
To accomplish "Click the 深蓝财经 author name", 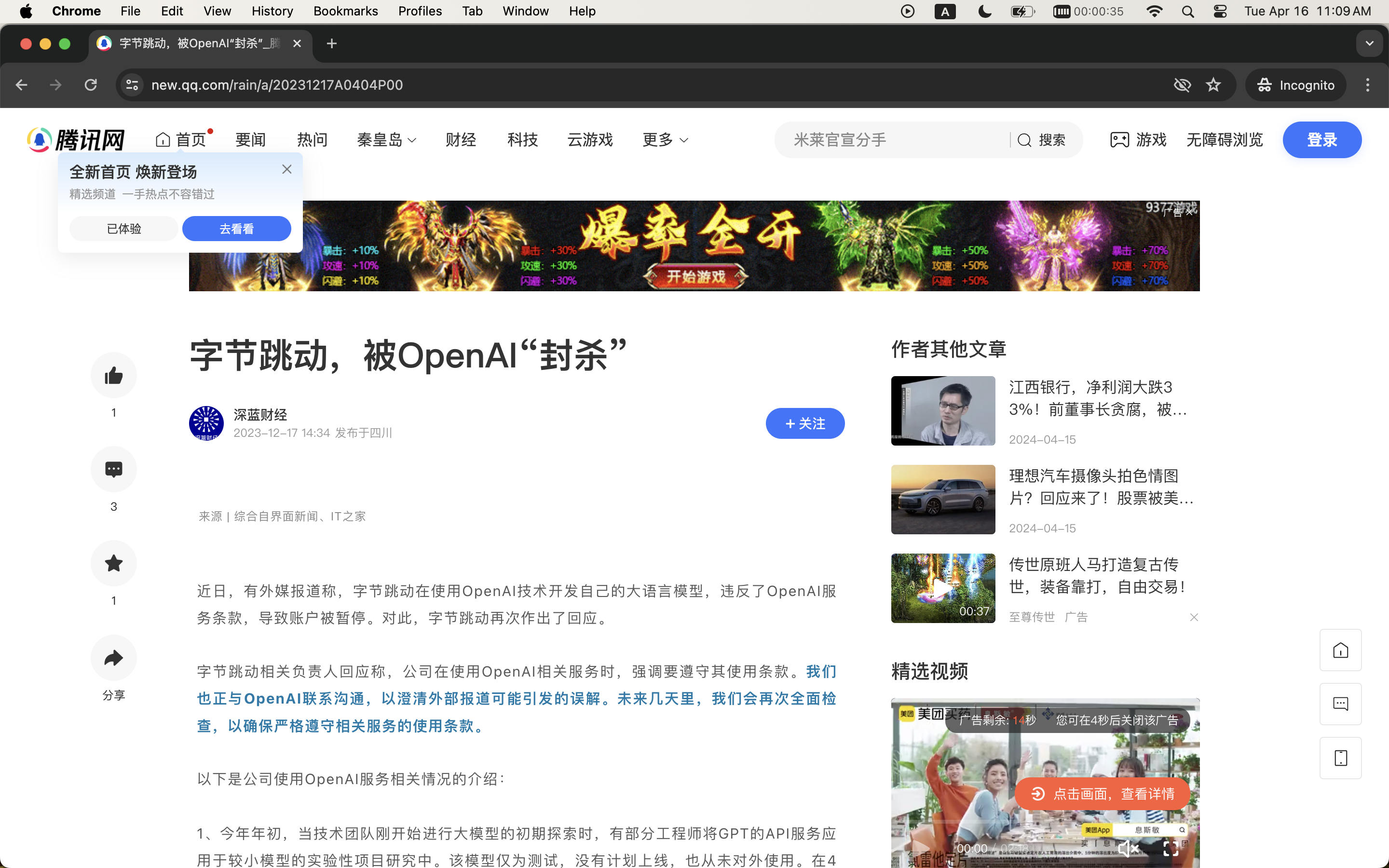I will (260, 415).
